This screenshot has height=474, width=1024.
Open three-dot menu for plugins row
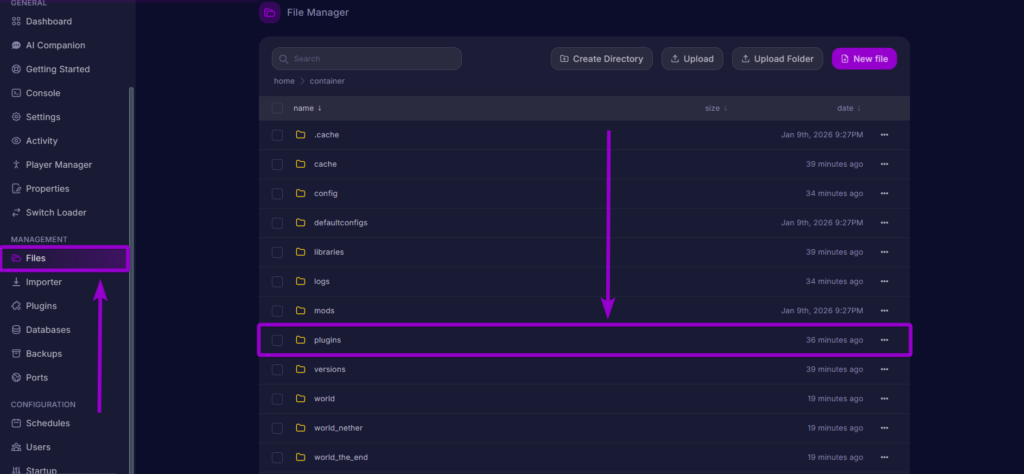pyautogui.click(x=884, y=340)
